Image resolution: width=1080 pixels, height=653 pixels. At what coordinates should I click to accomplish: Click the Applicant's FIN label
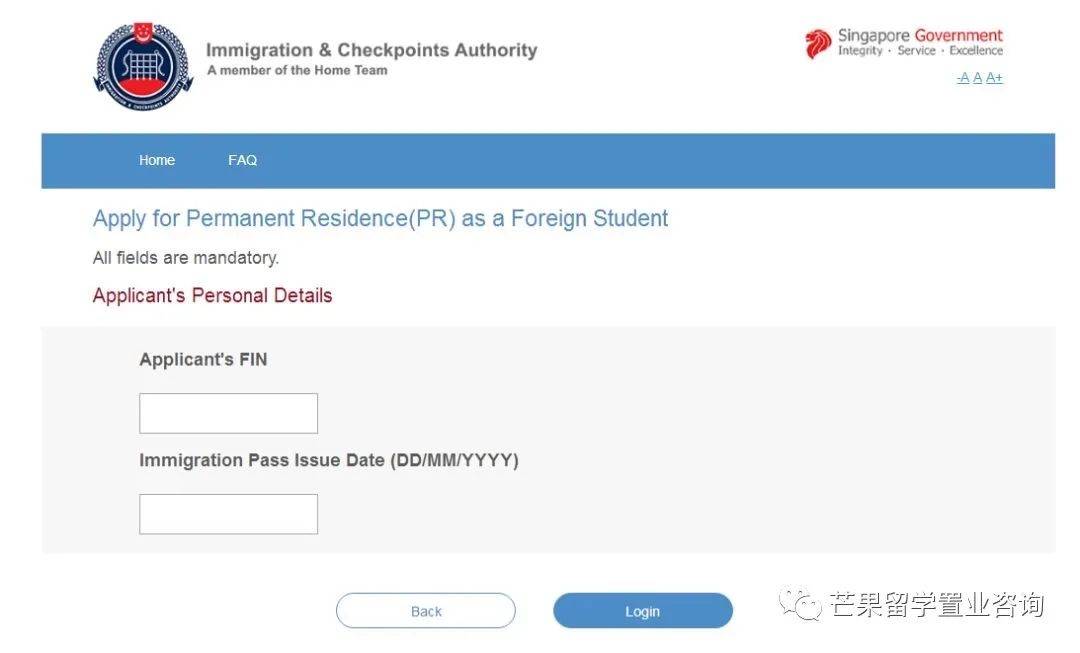pos(203,359)
